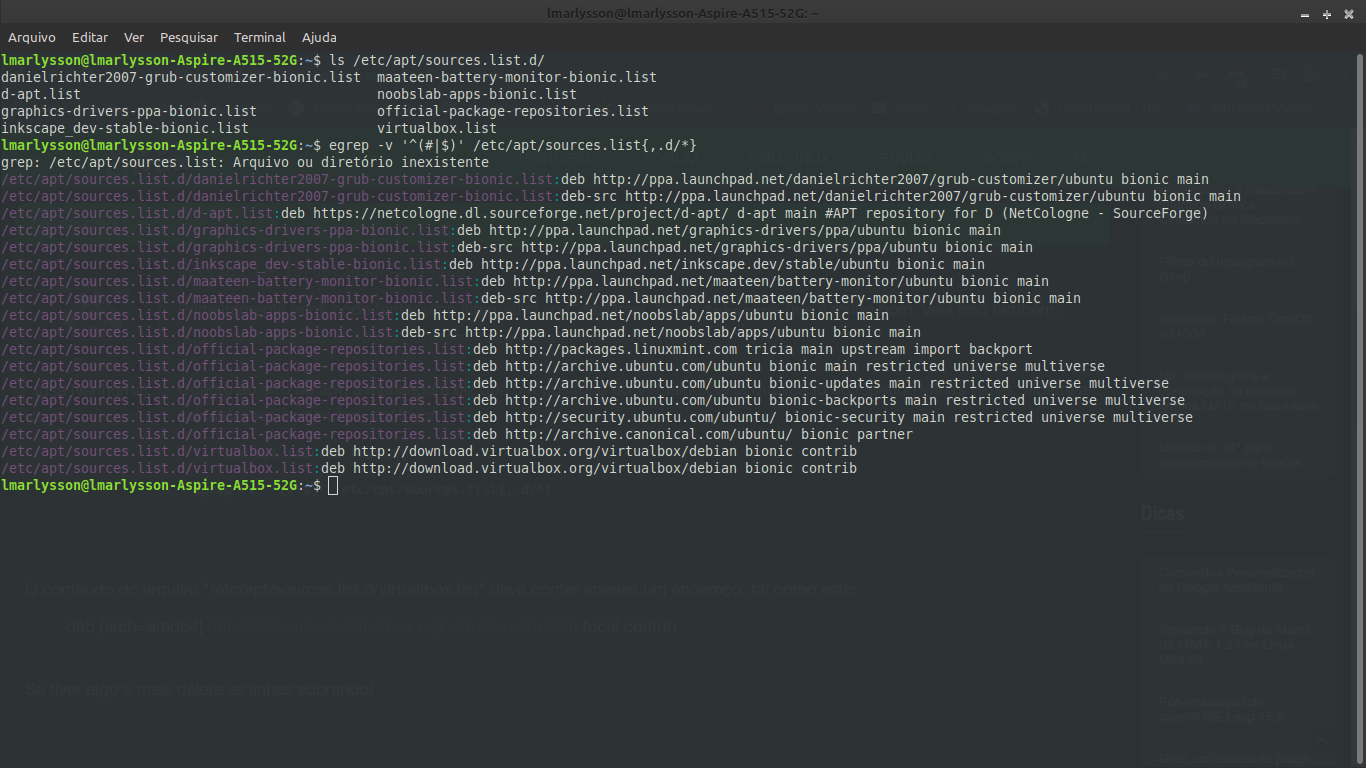Click 'graphics-drivers-ppa-bionic.list' in the ls listing

pos(129,111)
